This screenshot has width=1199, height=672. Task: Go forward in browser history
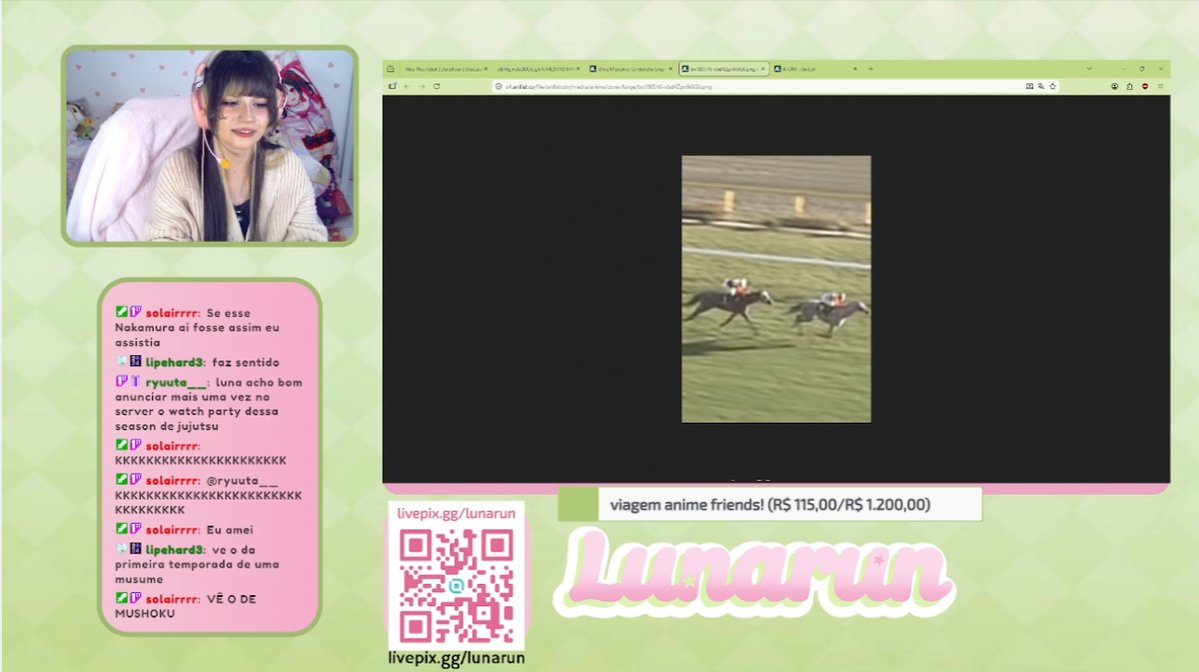(x=421, y=86)
